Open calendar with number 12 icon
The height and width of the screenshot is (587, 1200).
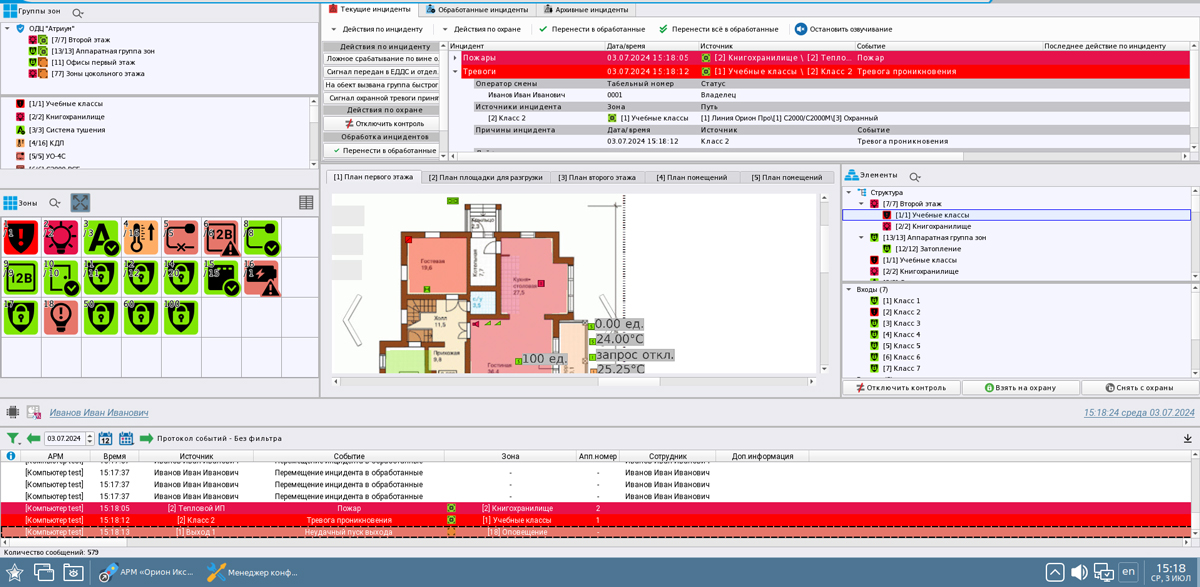tap(104, 438)
